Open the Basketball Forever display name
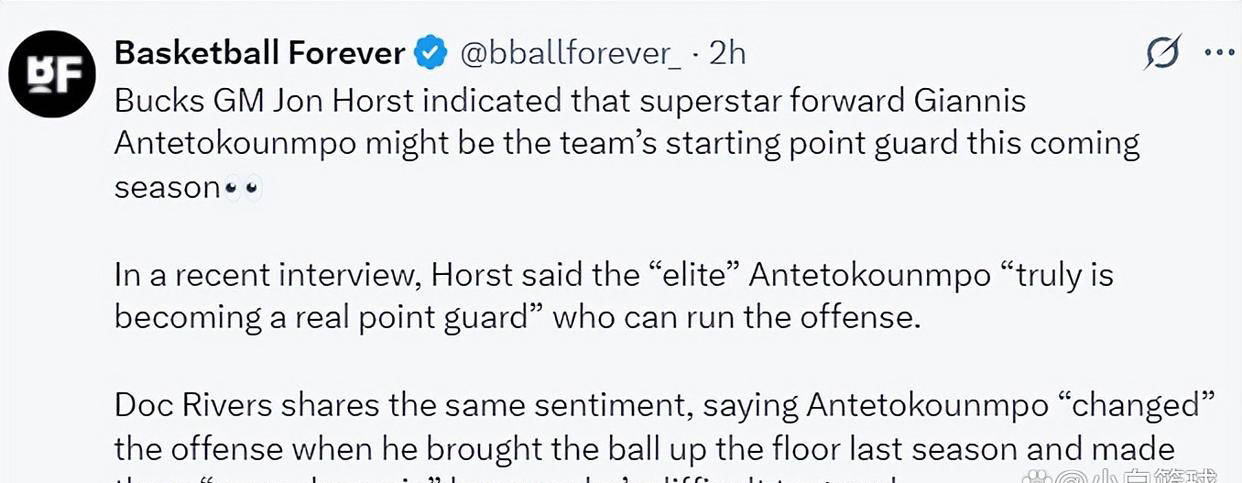Viewport: 1242px width, 483px height. coord(260,53)
